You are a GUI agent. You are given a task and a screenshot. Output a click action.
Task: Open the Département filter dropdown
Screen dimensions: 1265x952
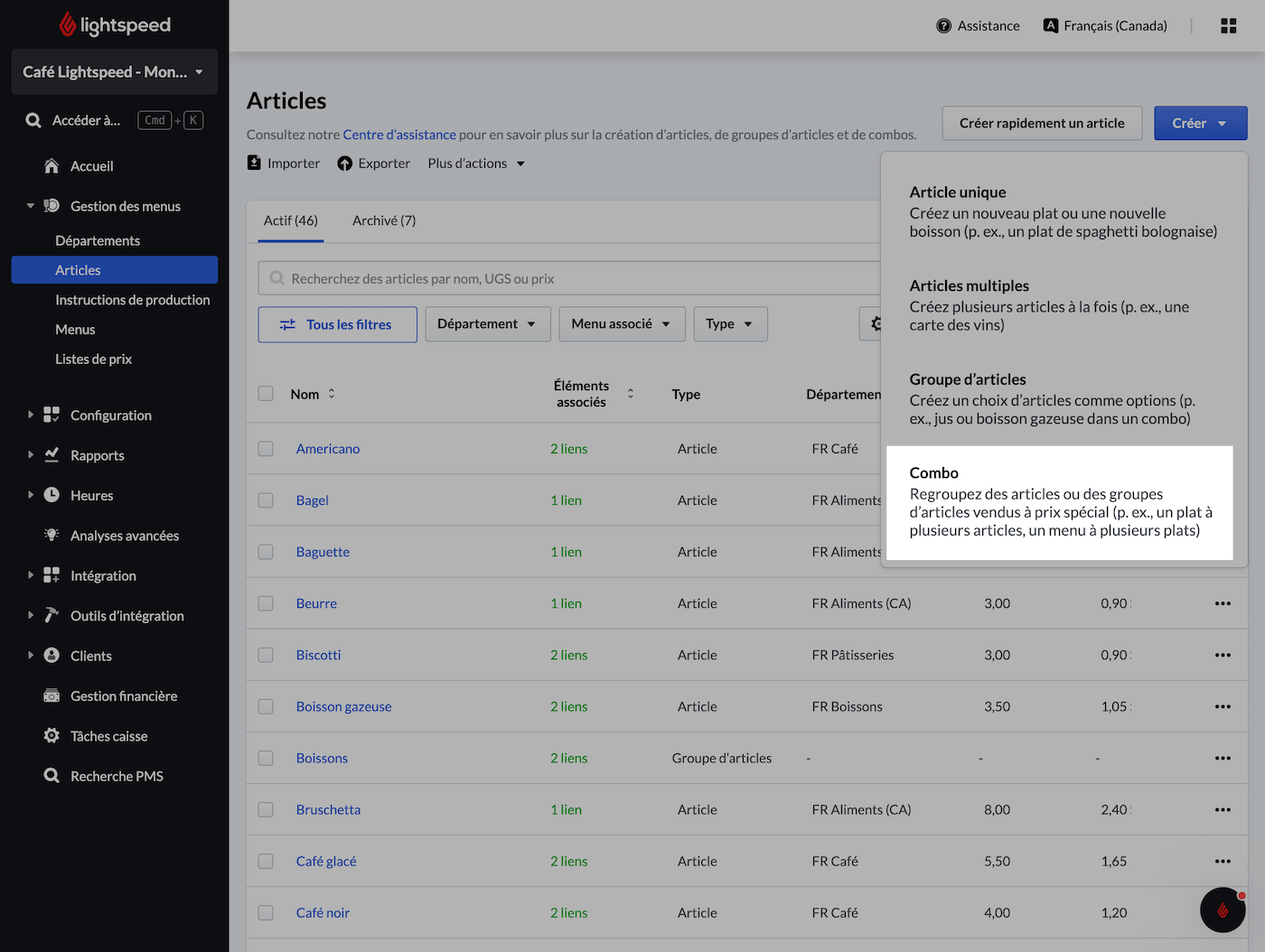488,324
